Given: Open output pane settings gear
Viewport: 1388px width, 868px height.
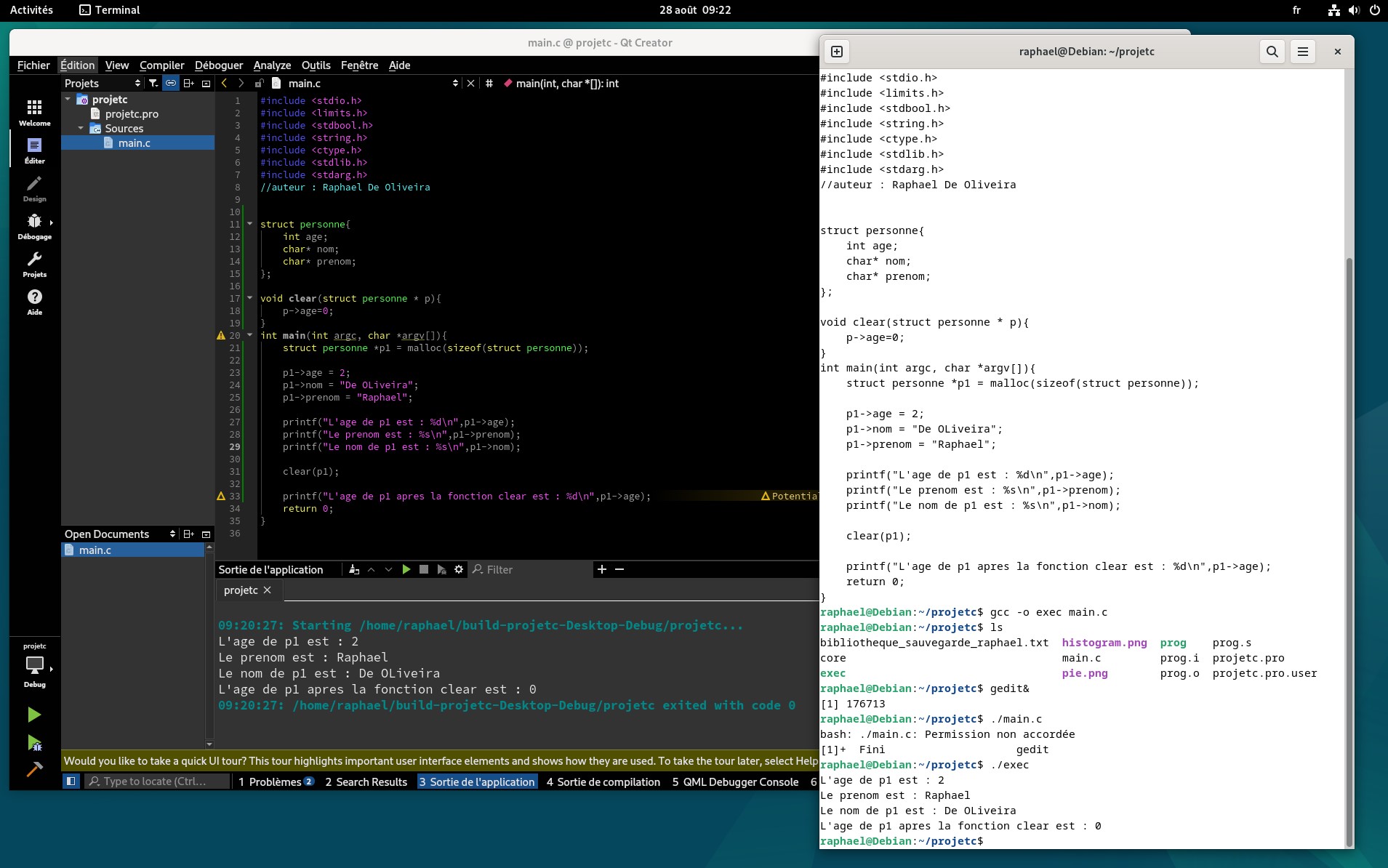Looking at the screenshot, I should [x=459, y=569].
